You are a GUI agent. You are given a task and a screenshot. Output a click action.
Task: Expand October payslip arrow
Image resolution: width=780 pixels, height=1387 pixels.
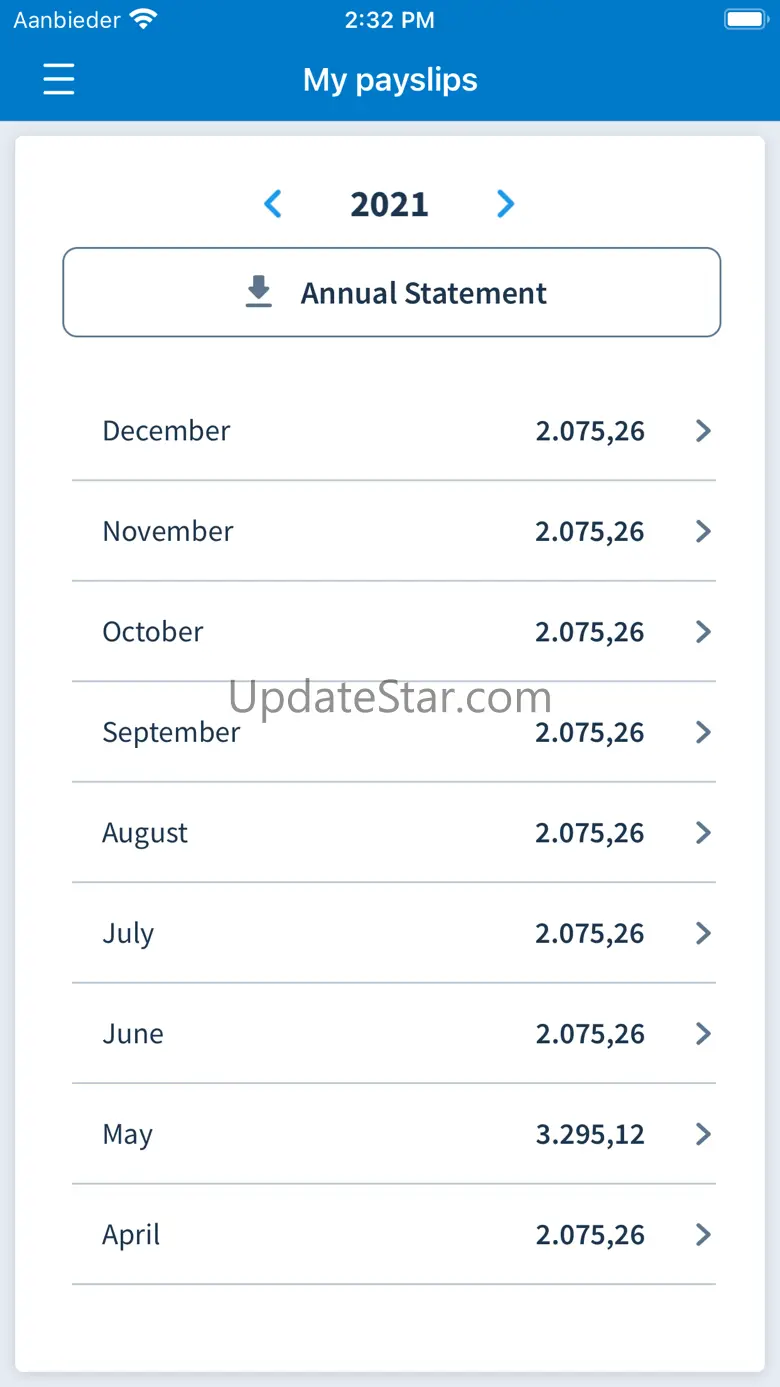click(x=703, y=632)
